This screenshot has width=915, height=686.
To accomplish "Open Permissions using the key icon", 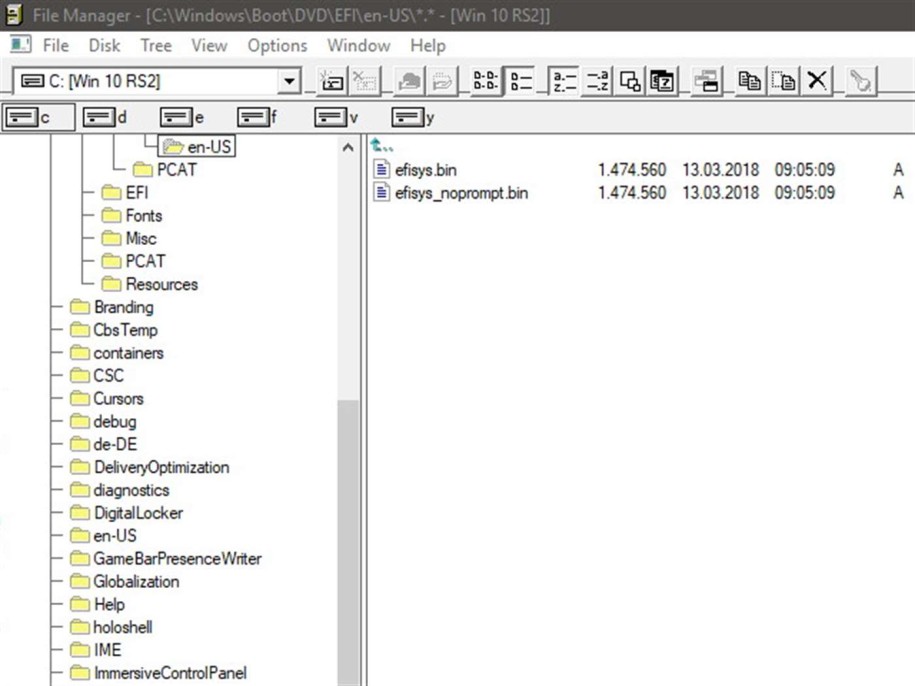I will point(861,80).
